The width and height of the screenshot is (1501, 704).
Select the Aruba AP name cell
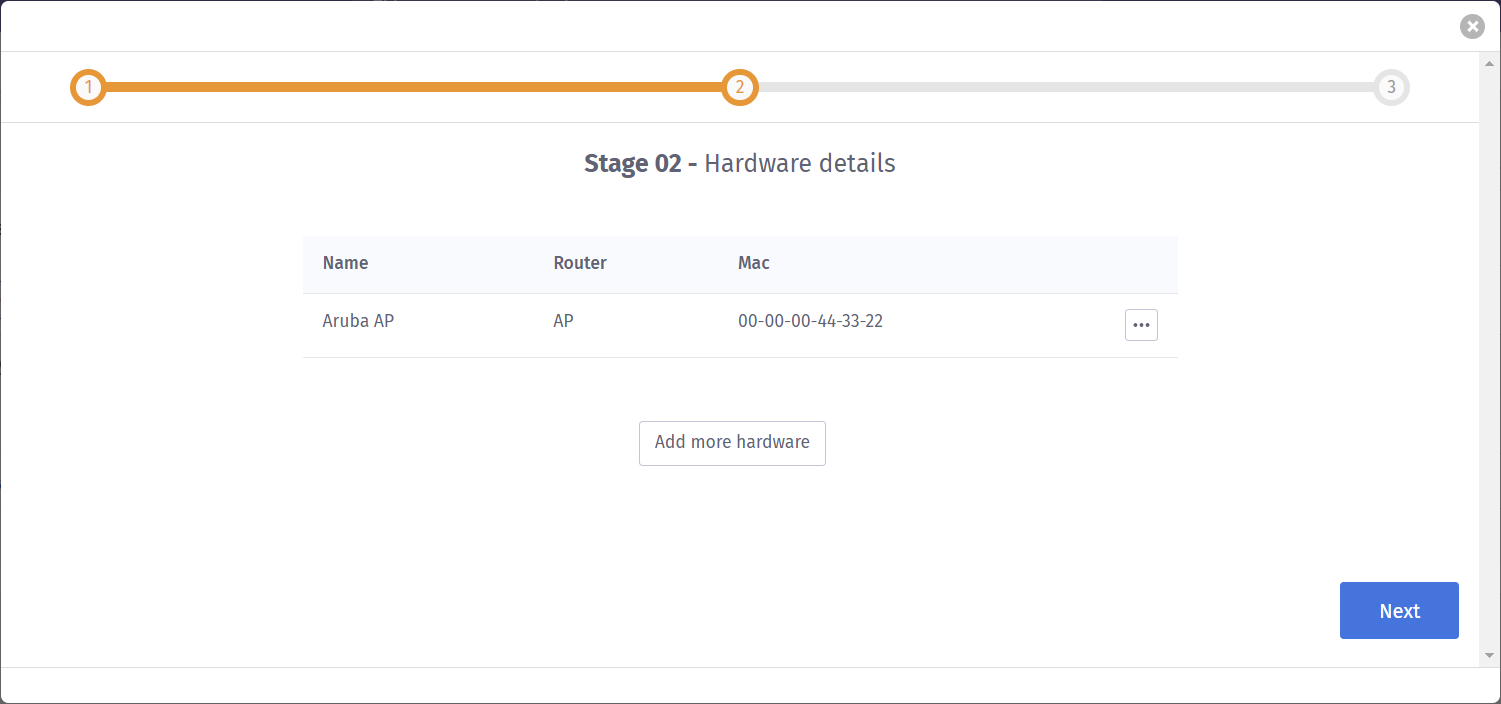tap(358, 321)
